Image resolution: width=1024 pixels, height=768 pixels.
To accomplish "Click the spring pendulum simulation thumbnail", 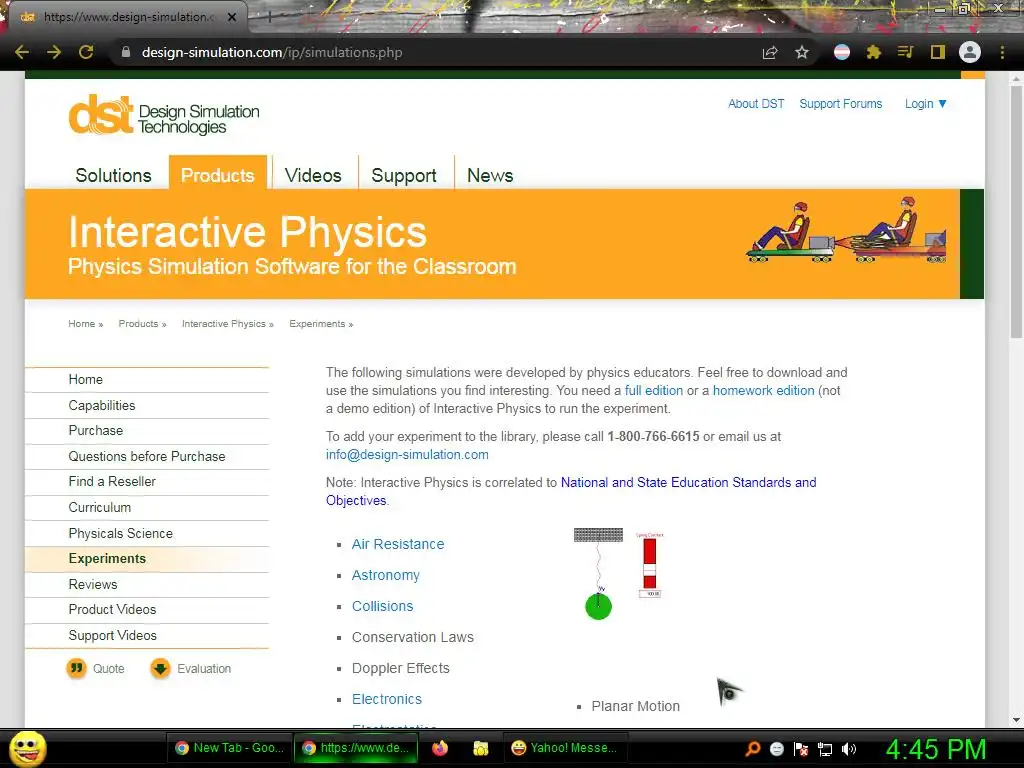I will pos(618,573).
